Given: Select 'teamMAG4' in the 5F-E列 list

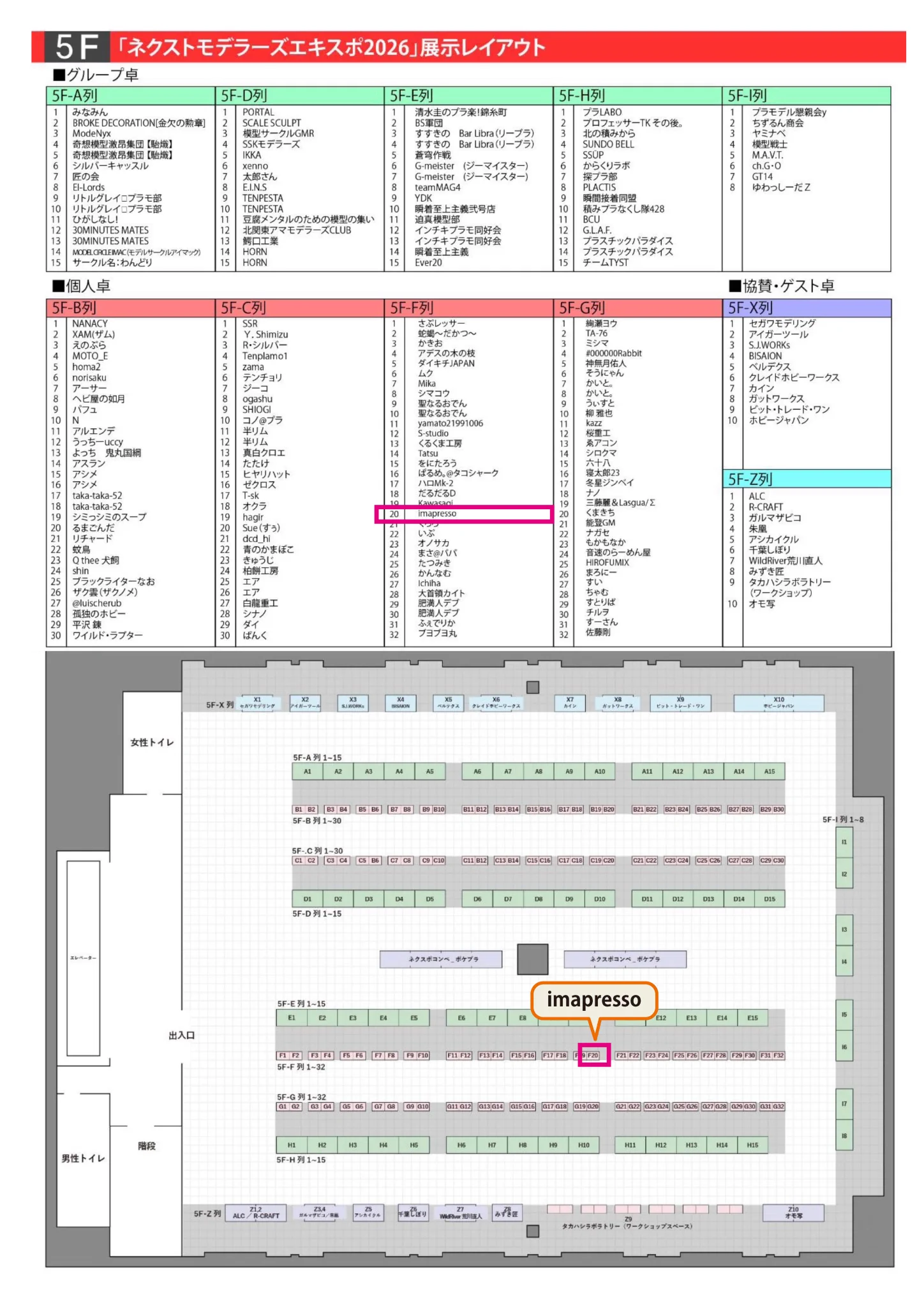Looking at the screenshot, I should point(438,188).
